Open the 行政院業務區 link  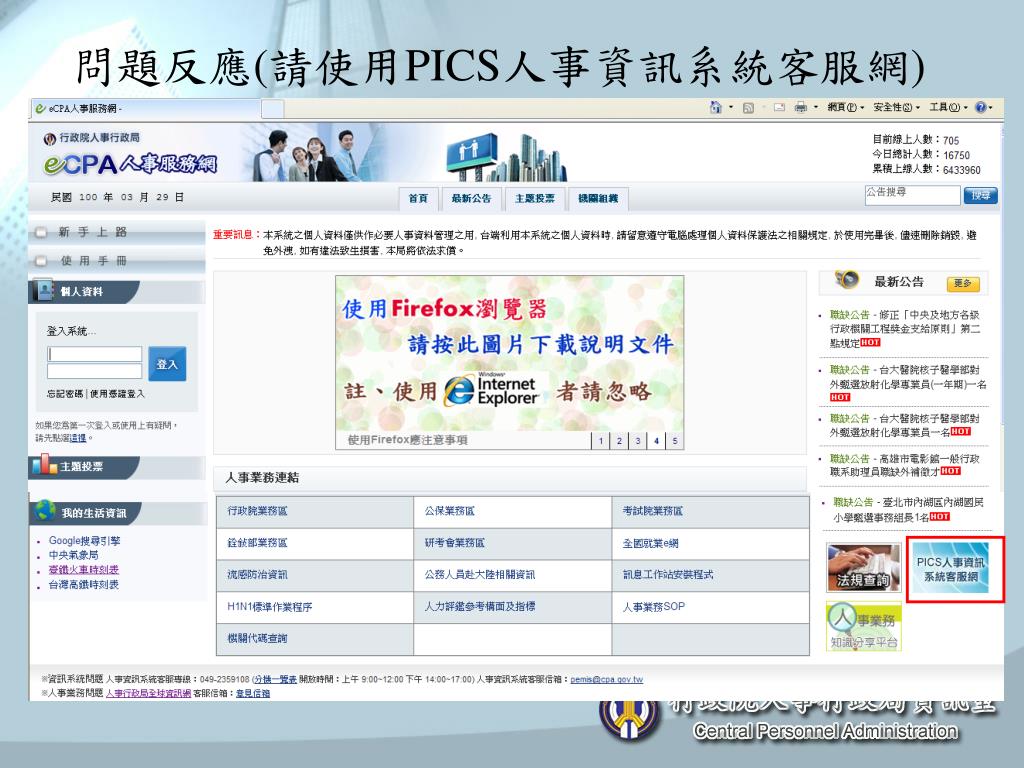pyautogui.click(x=257, y=511)
